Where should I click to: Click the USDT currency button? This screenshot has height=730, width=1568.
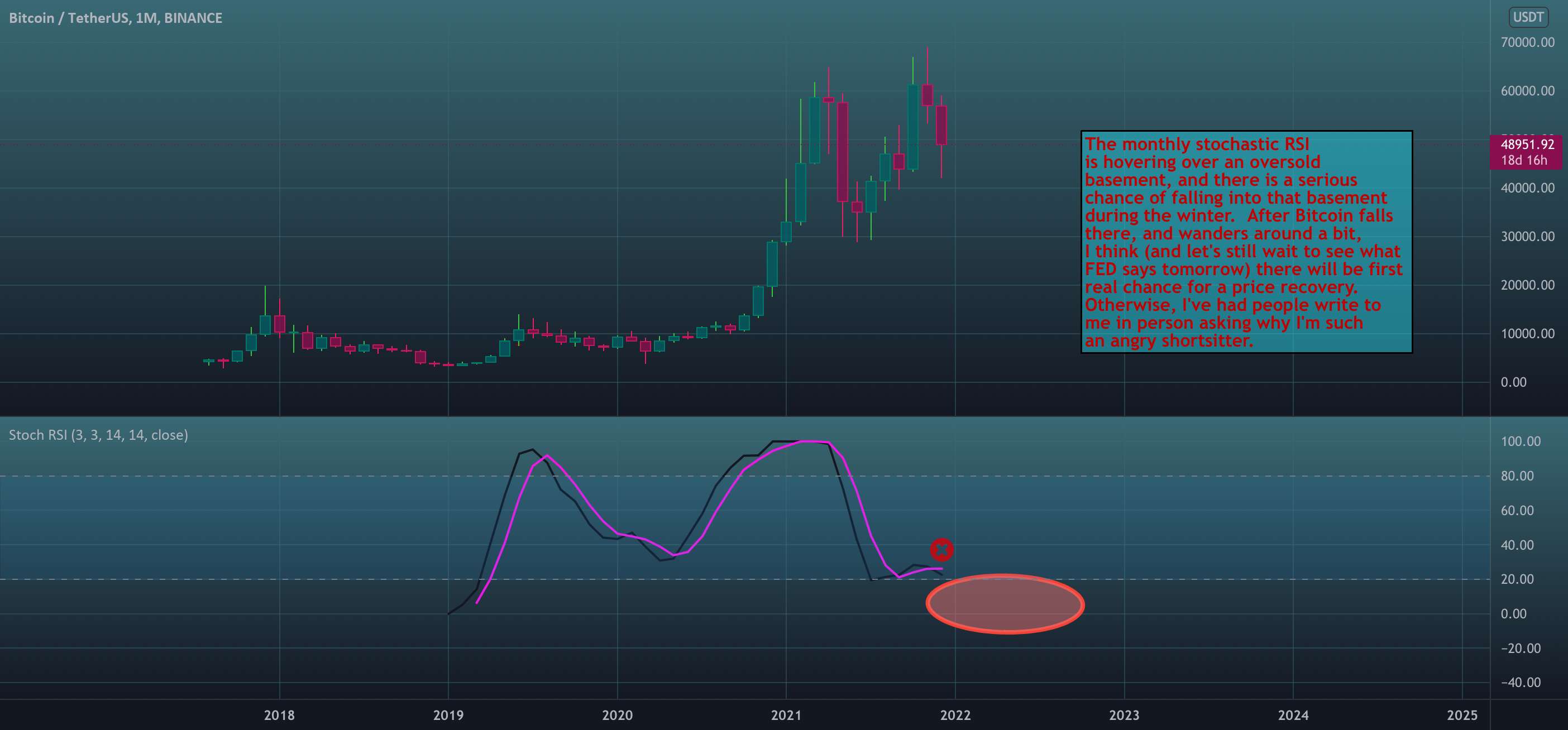click(x=1528, y=17)
